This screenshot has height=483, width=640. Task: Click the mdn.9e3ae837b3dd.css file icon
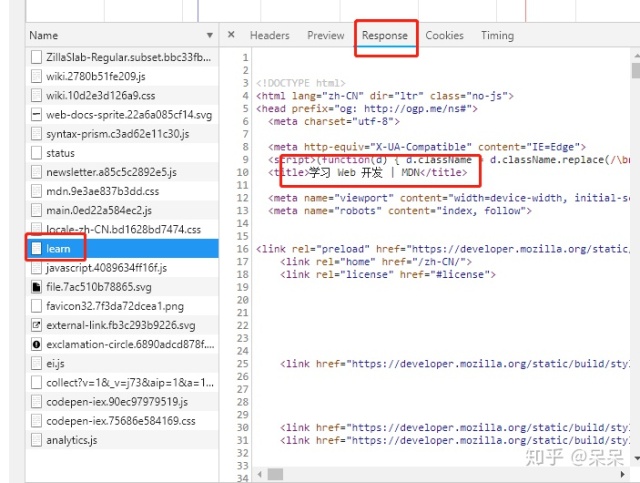coord(36,191)
